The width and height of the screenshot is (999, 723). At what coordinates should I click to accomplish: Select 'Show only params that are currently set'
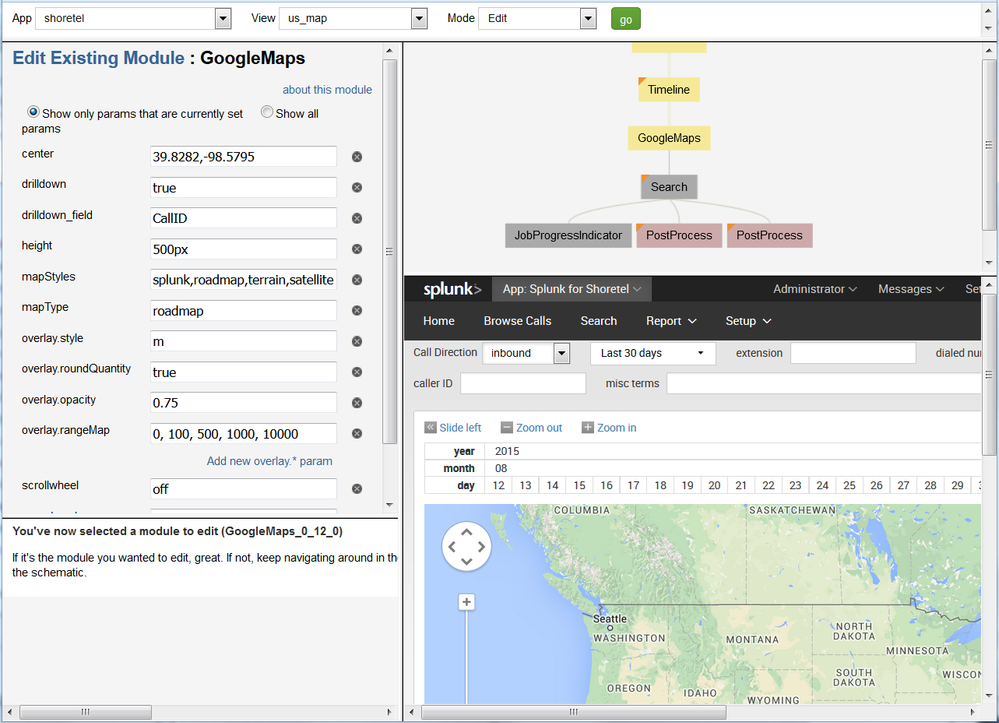(33, 112)
